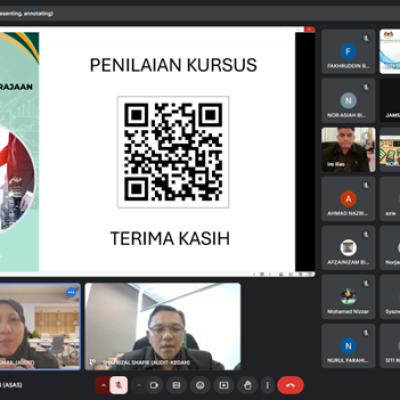Select Mohamad Nizzar's profile picture avatar

[348, 297]
